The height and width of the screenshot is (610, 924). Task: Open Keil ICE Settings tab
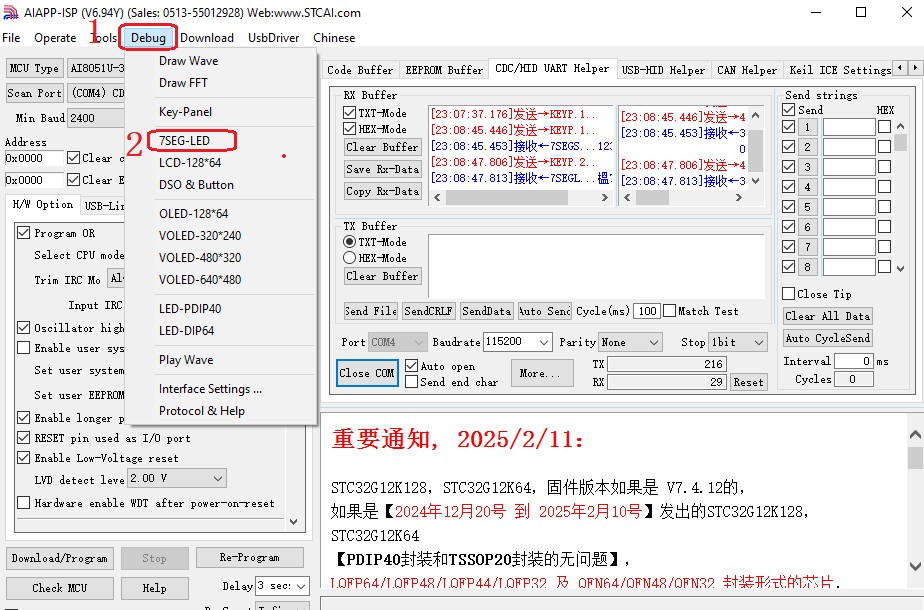tap(839, 70)
